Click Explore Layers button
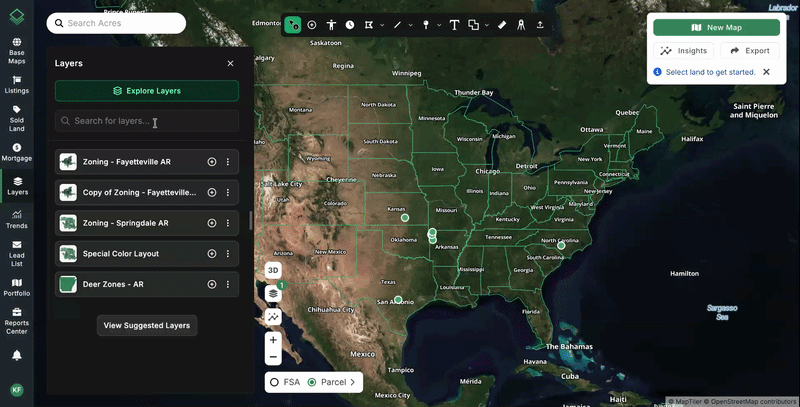Screen dimensions: 800x407 [147, 91]
